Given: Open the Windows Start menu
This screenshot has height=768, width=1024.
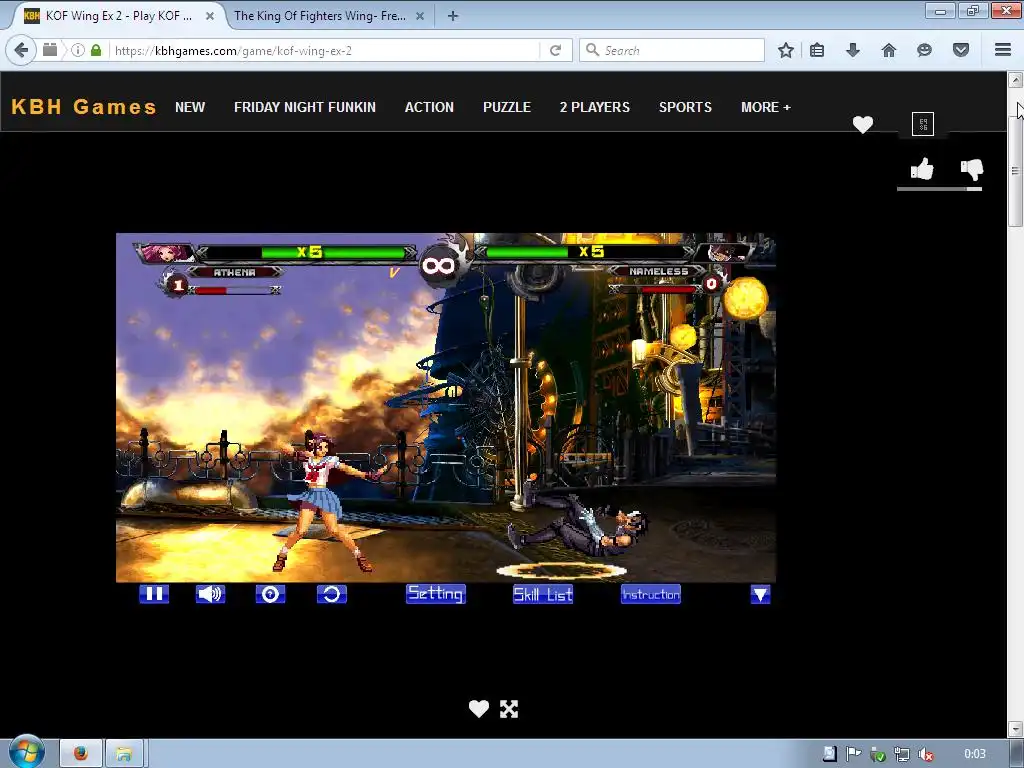Looking at the screenshot, I should click(x=27, y=752).
